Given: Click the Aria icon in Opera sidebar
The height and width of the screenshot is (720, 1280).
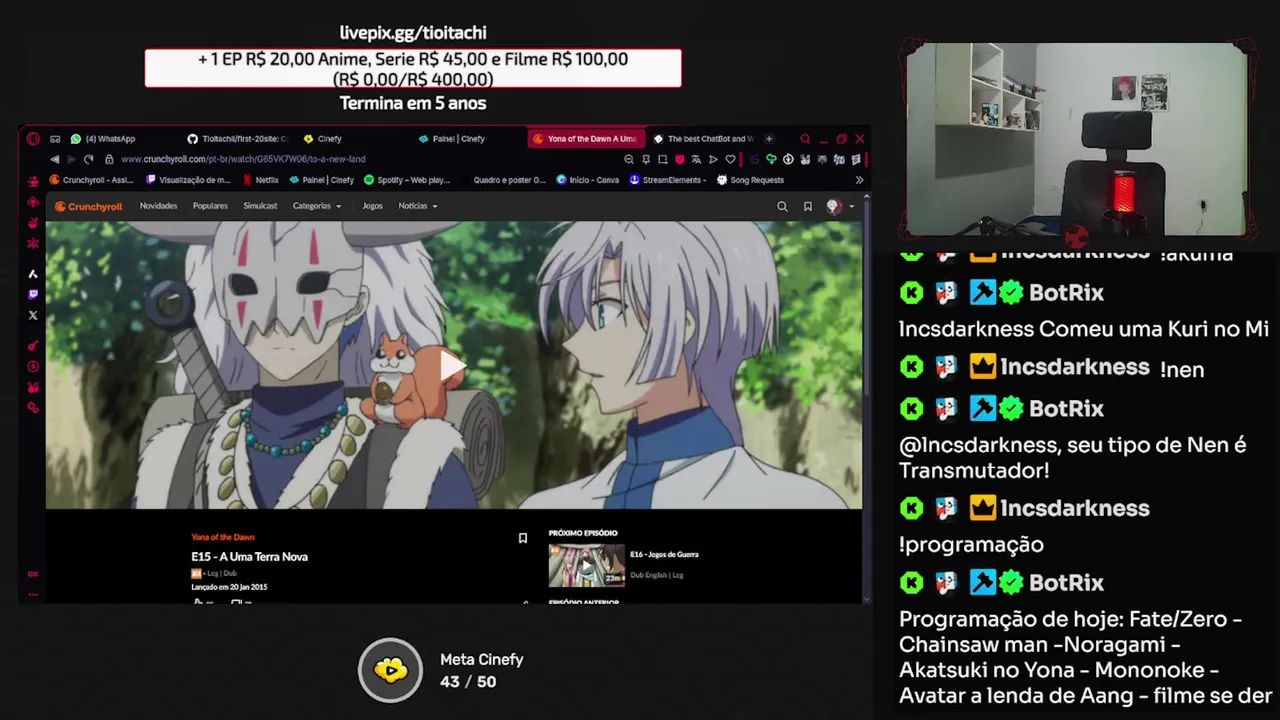Looking at the screenshot, I should tap(33, 274).
